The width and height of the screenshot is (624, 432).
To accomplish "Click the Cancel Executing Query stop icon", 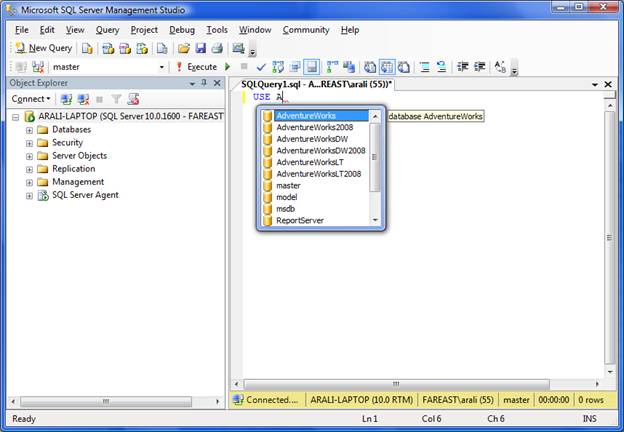I will 244,66.
